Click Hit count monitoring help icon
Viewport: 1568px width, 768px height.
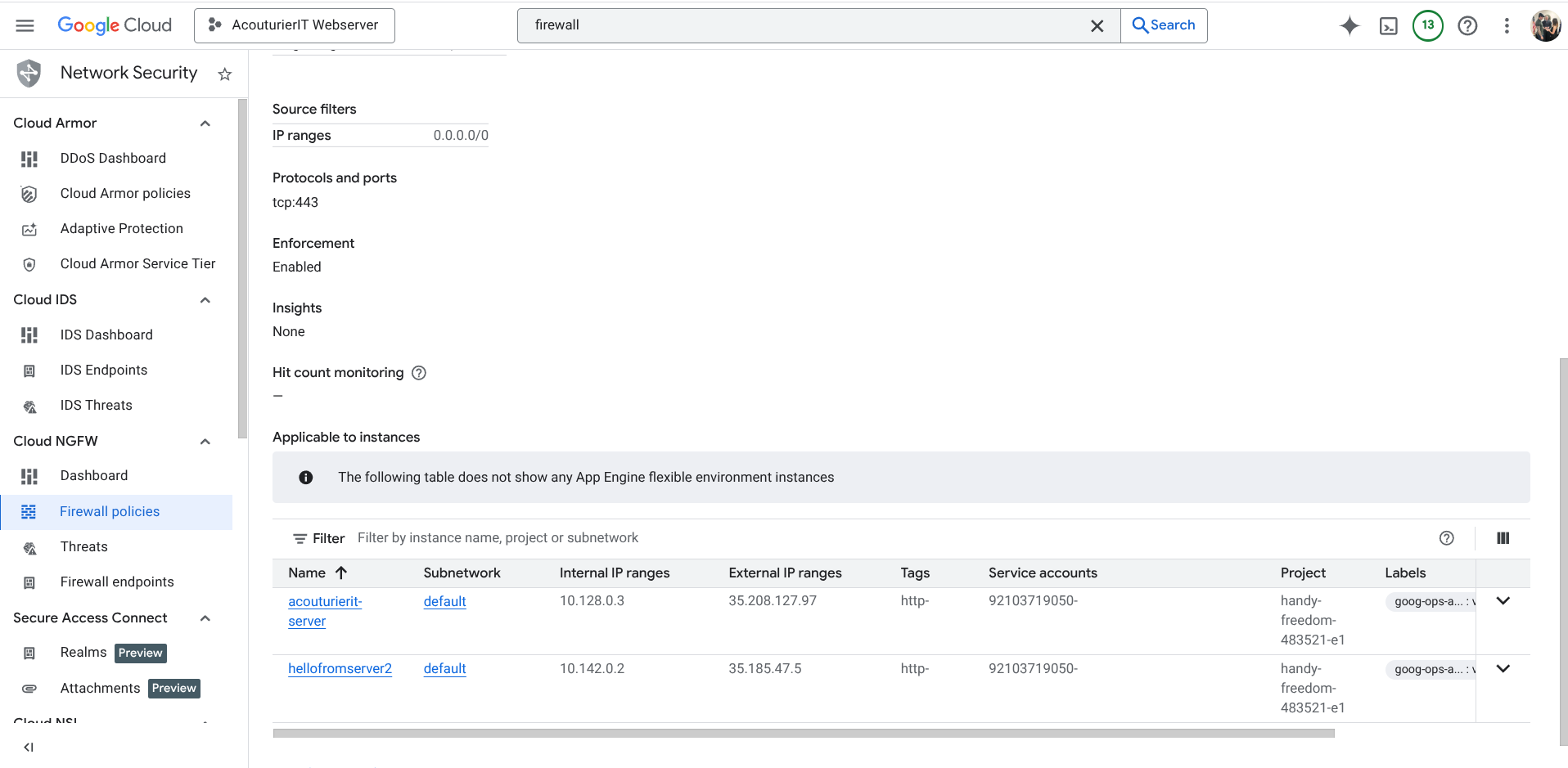coord(419,373)
